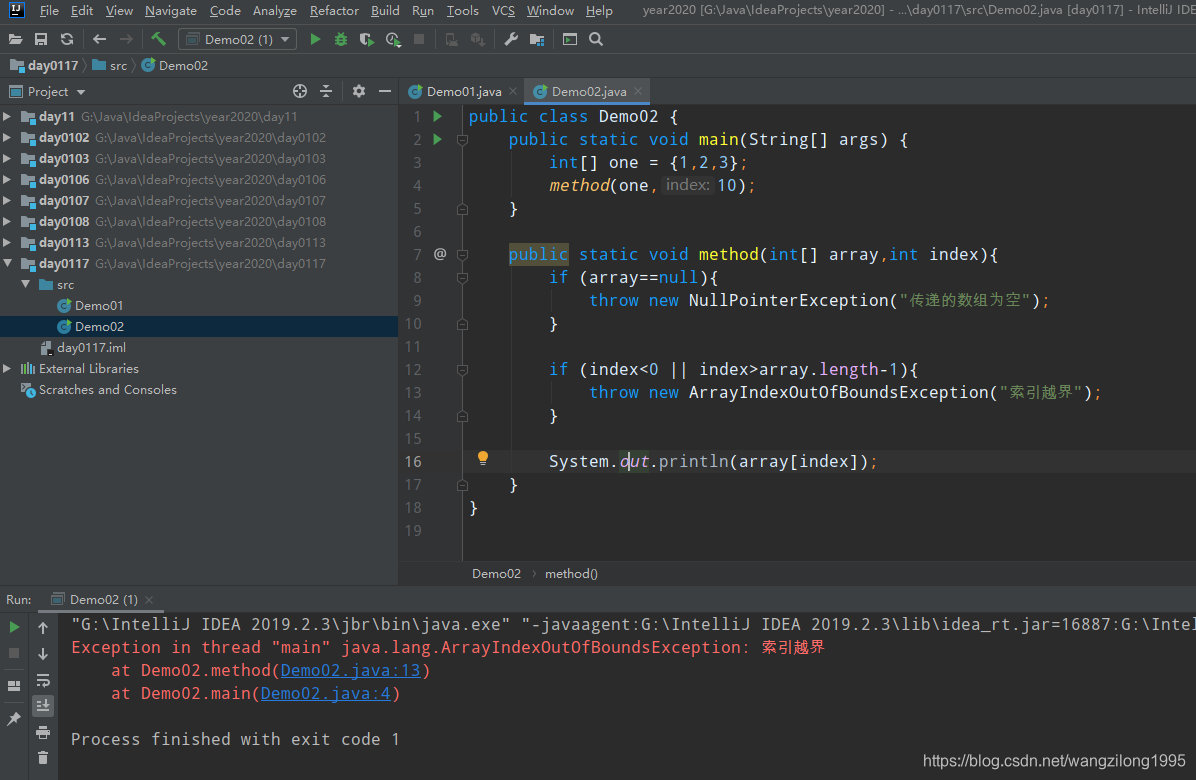The height and width of the screenshot is (780, 1196).
Task: Close the Demo01.java tab
Action: click(513, 91)
